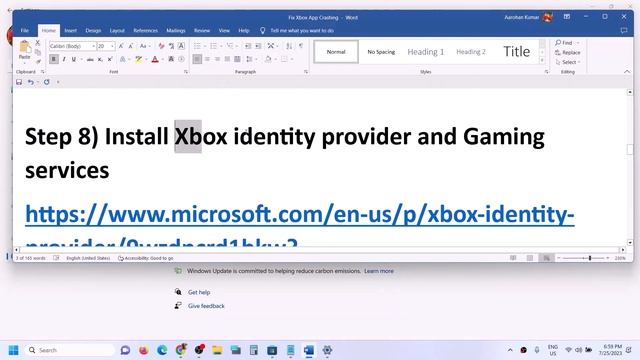The height and width of the screenshot is (360, 640).
Task: Decrease paragraph indent
Action: (x=248, y=46)
